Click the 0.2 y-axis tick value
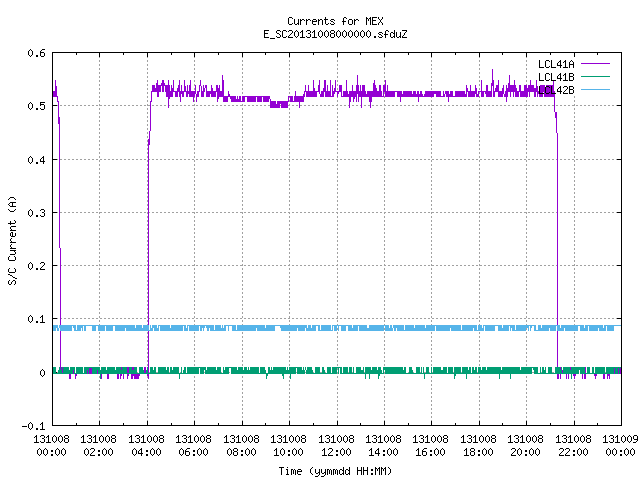Viewport: 640px width, 480px height. 36,266
